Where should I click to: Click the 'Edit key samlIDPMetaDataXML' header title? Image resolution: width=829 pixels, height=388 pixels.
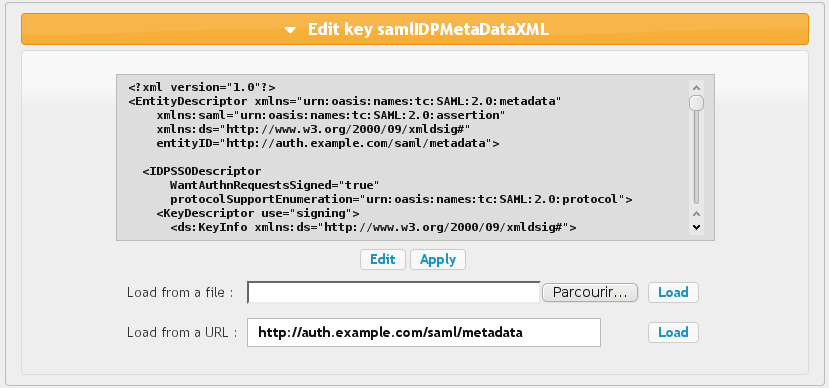(x=428, y=29)
